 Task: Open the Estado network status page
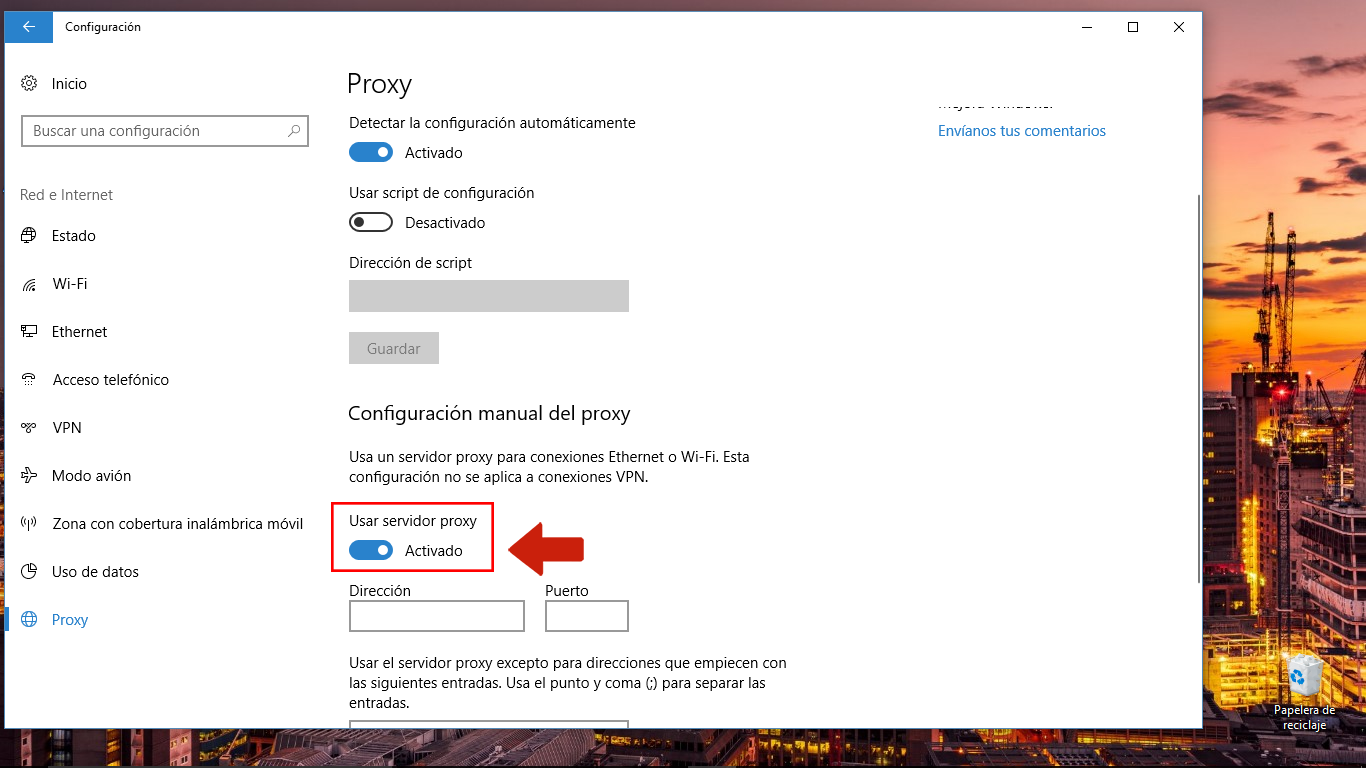tap(73, 235)
